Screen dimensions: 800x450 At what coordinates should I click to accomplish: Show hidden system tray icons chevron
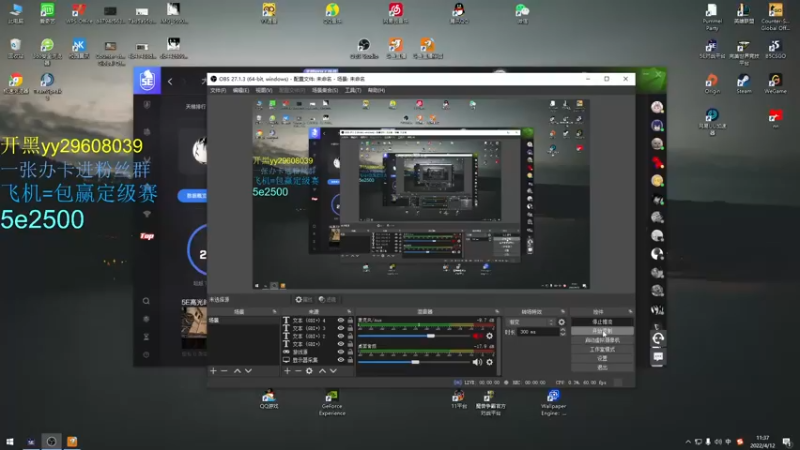(688, 442)
